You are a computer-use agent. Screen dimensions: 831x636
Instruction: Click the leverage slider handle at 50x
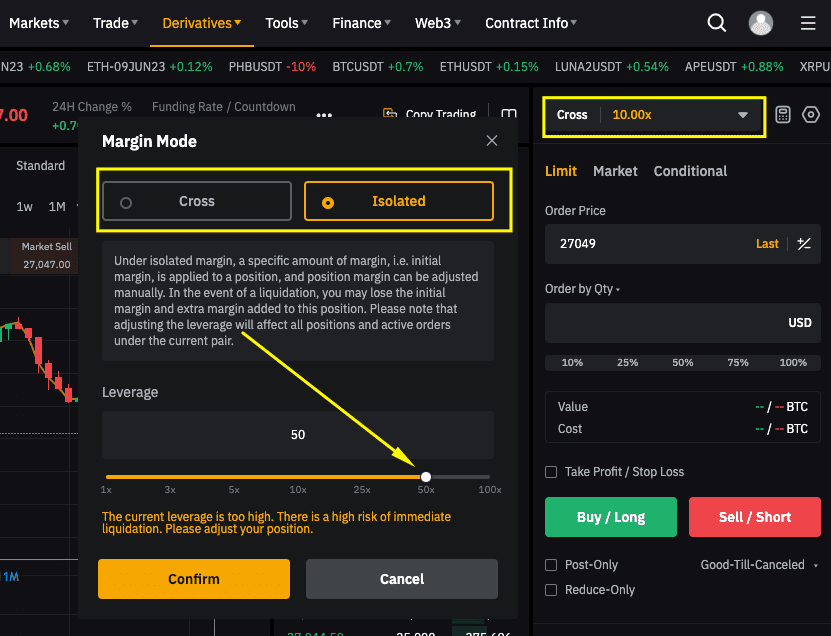(x=426, y=477)
